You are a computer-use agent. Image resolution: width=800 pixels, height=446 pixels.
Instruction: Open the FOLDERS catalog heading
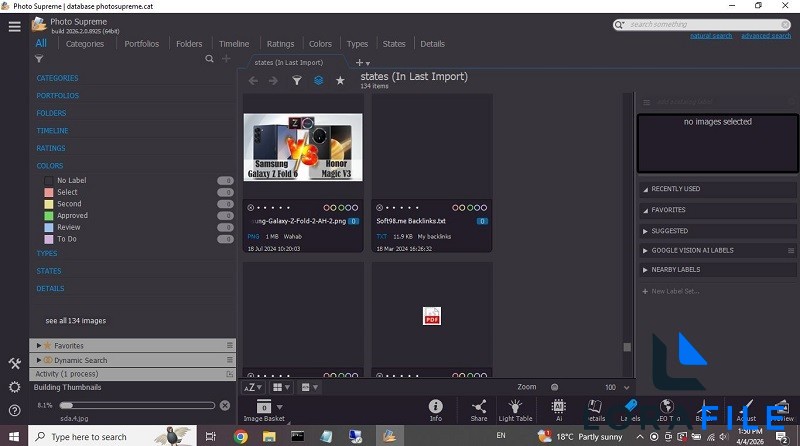[x=51, y=113]
